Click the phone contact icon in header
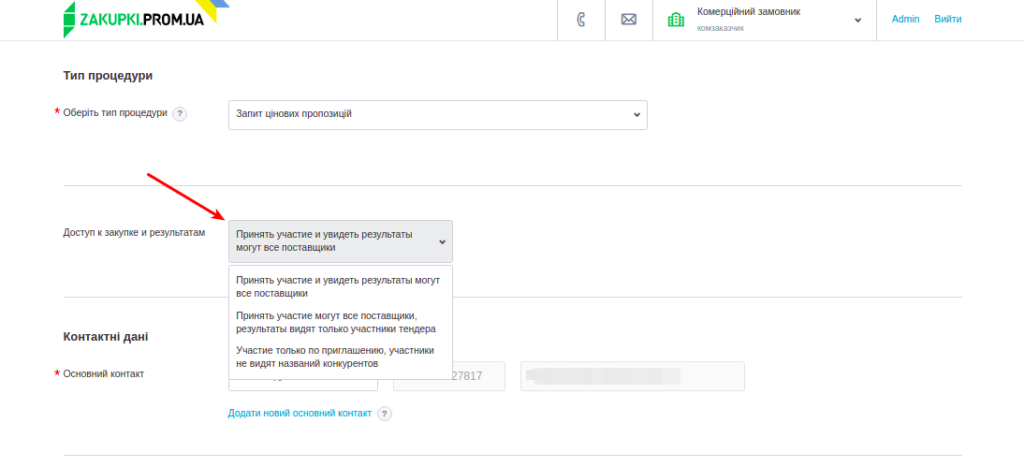 pyautogui.click(x=581, y=19)
